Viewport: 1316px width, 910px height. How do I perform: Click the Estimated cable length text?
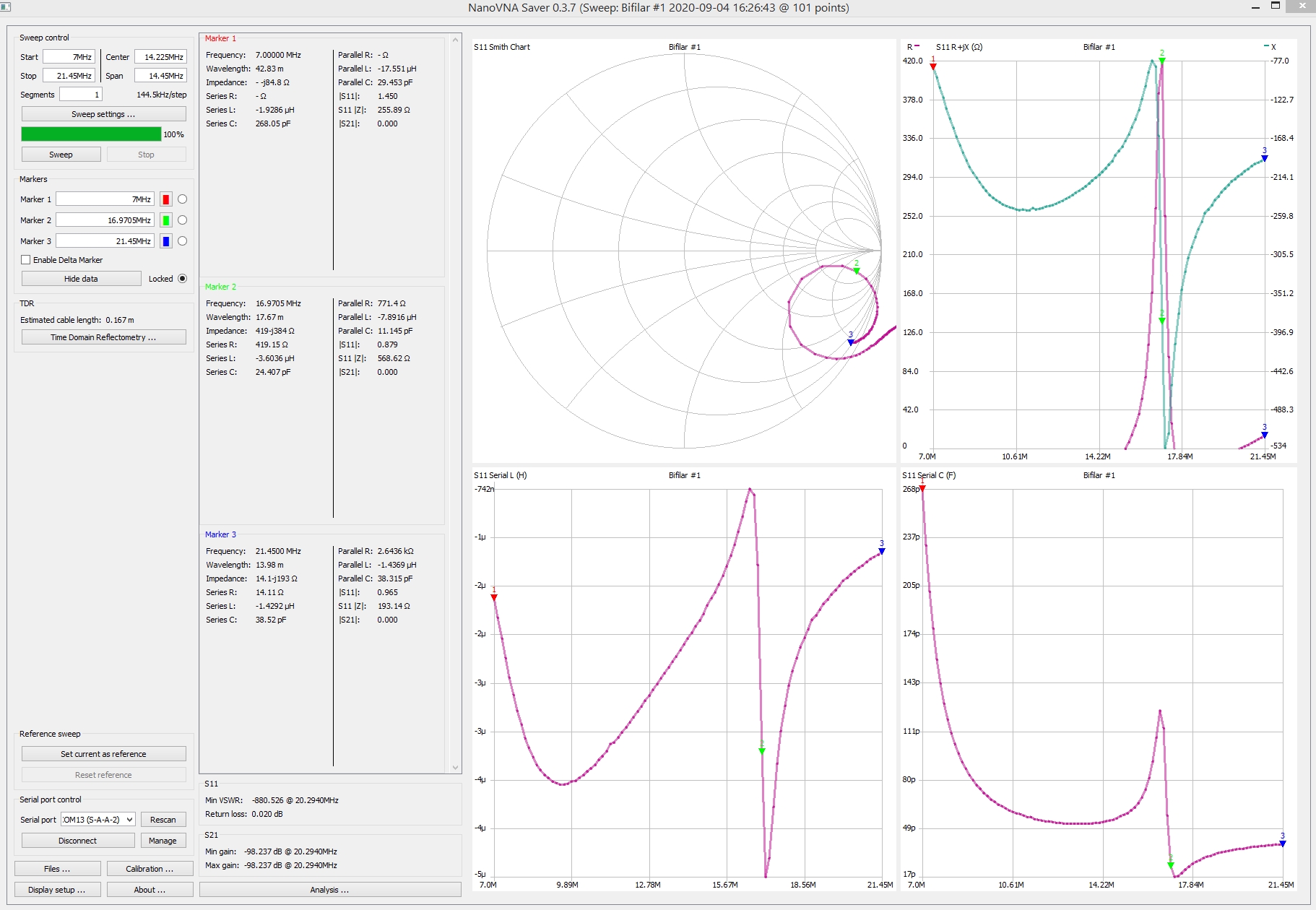(77, 320)
